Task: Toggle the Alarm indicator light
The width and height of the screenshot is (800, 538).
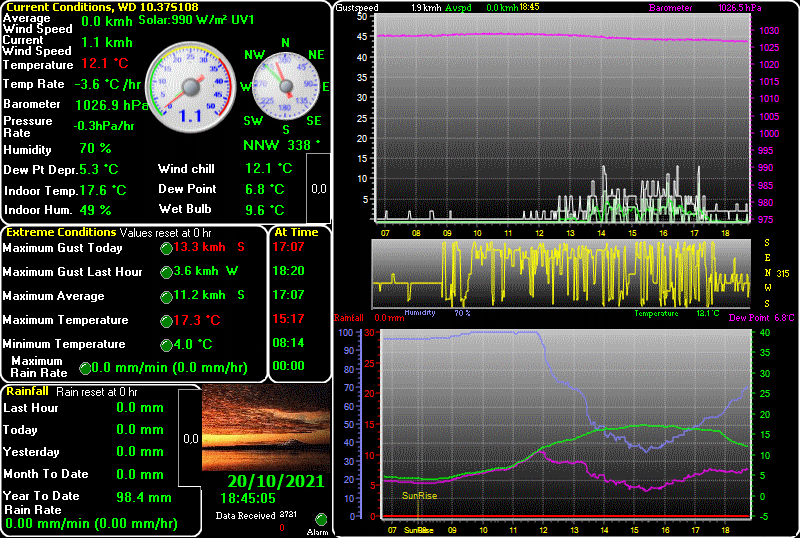Action: click(321, 519)
